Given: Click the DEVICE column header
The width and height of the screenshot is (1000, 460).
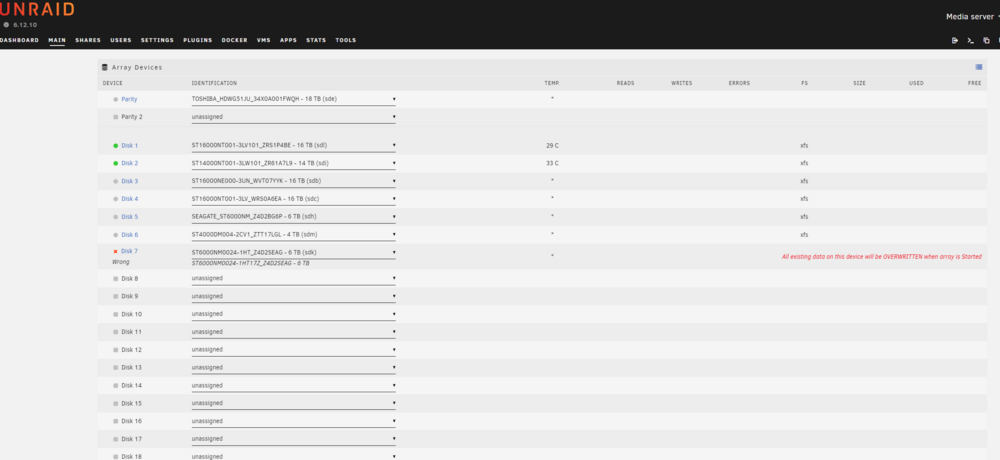Looking at the screenshot, I should 113,84.
